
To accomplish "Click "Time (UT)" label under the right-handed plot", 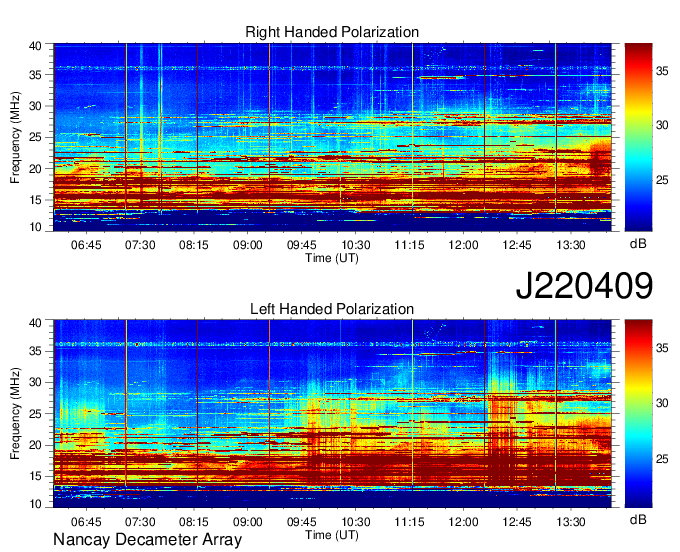I will click(x=332, y=258).
